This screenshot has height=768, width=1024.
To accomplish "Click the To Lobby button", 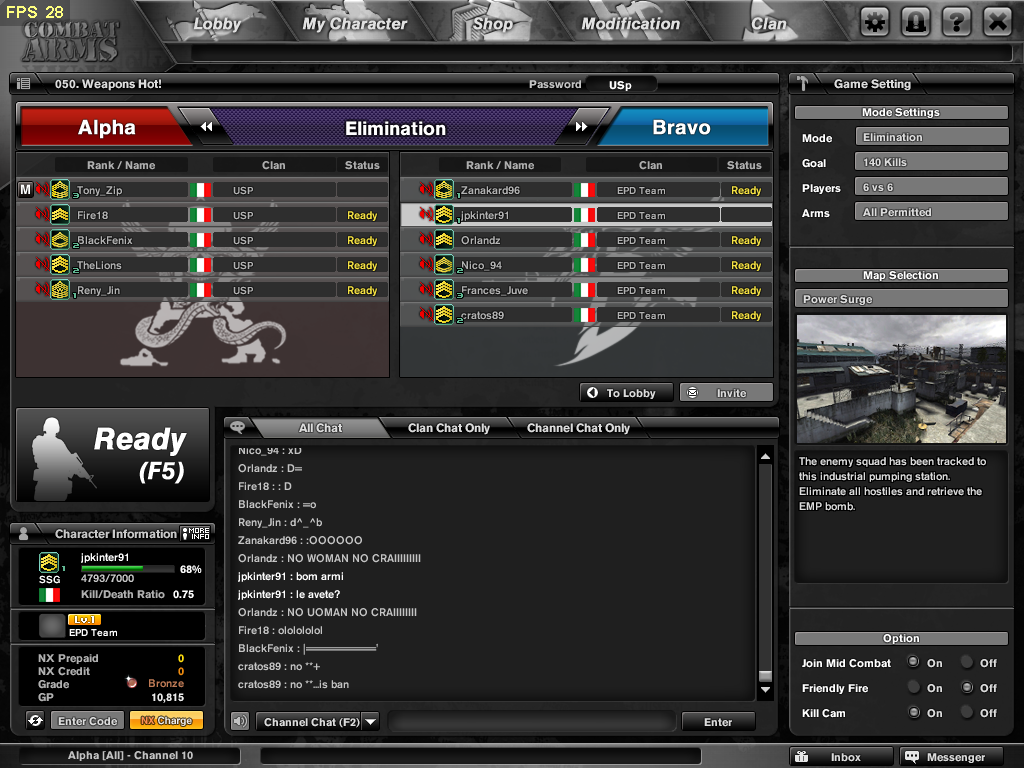I will coord(626,392).
